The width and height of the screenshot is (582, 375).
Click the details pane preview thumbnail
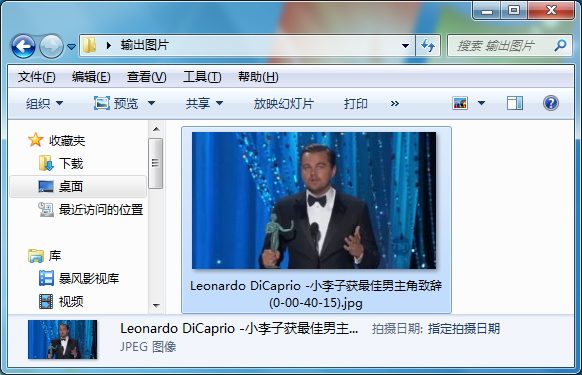click(x=62, y=339)
